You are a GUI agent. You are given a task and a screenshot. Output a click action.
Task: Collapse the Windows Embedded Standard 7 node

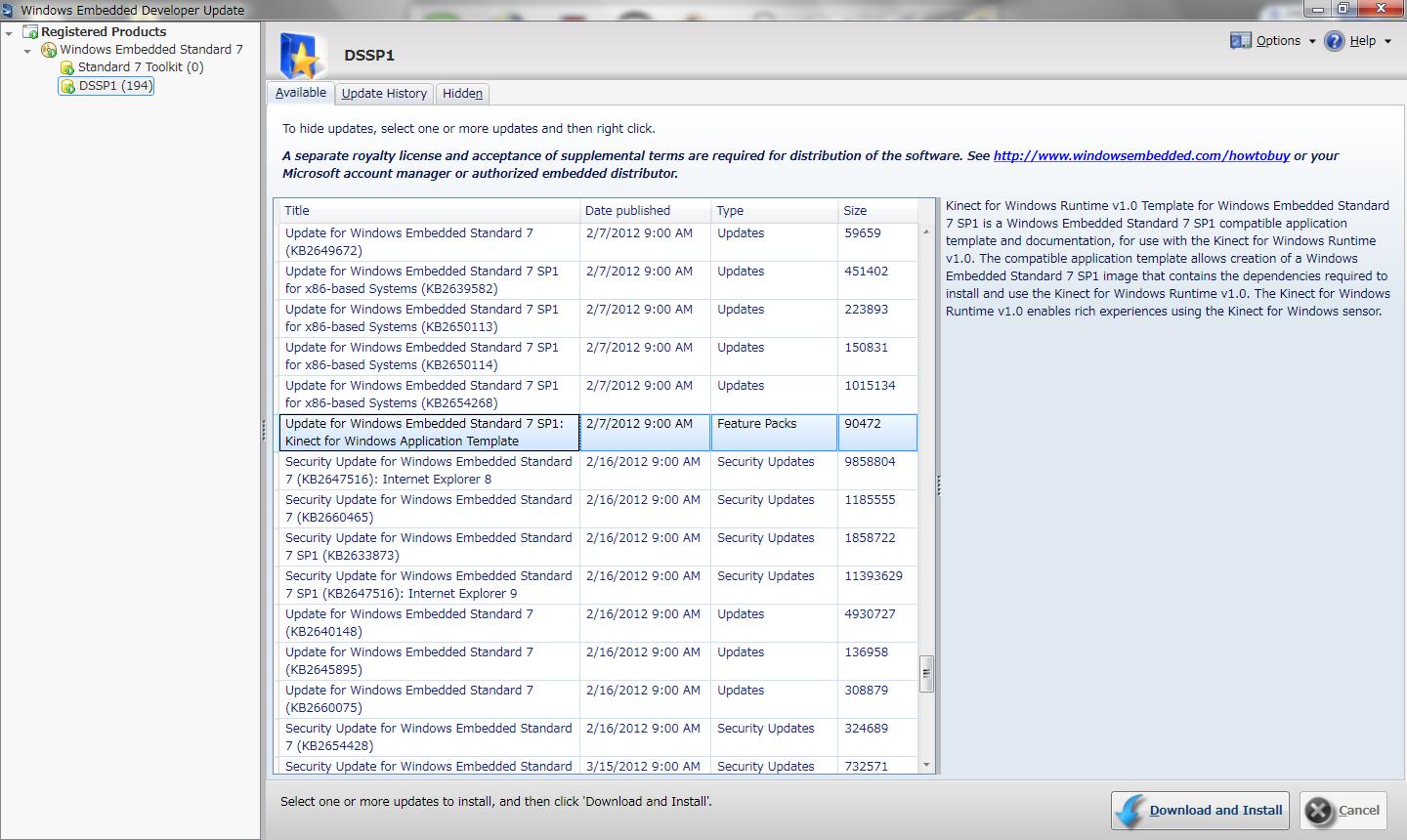click(x=27, y=50)
